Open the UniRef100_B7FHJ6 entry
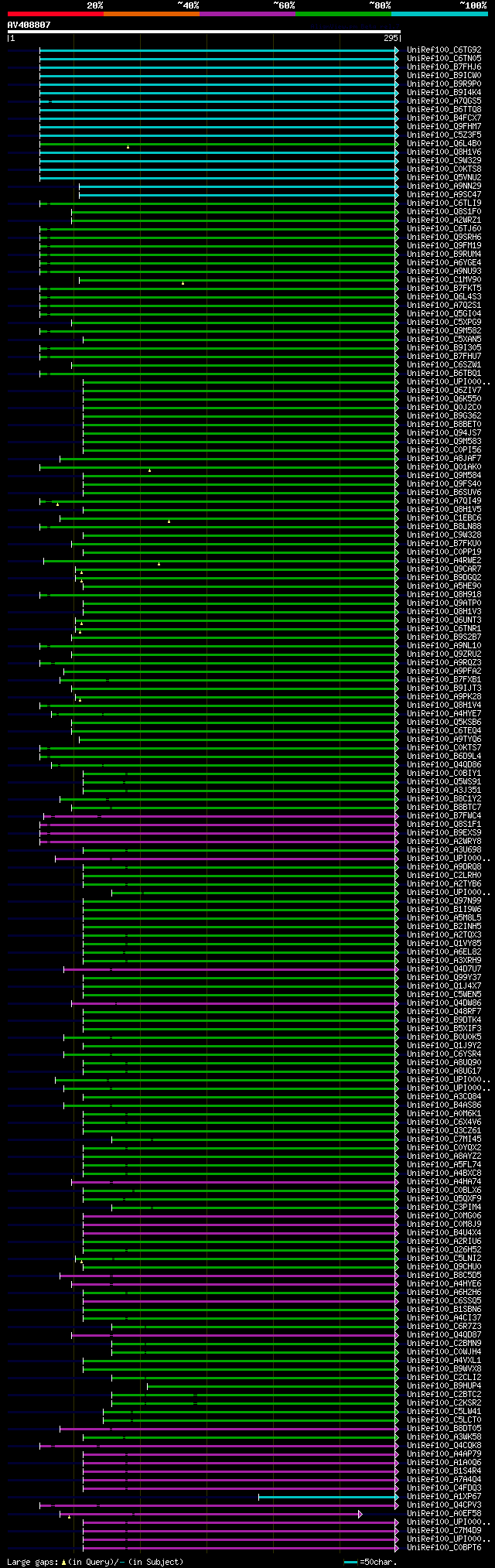Image resolution: width=495 pixels, height=1568 pixels. (x=444, y=67)
